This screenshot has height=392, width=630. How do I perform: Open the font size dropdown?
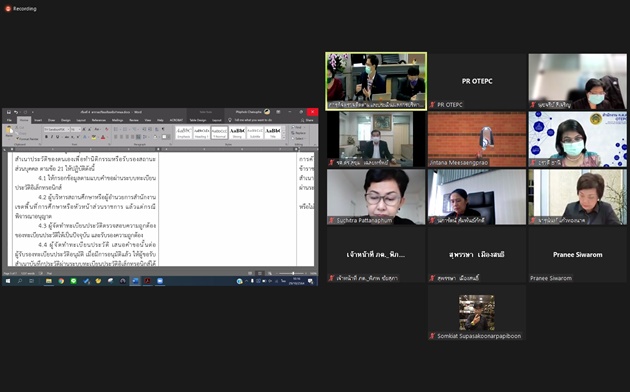coord(80,129)
